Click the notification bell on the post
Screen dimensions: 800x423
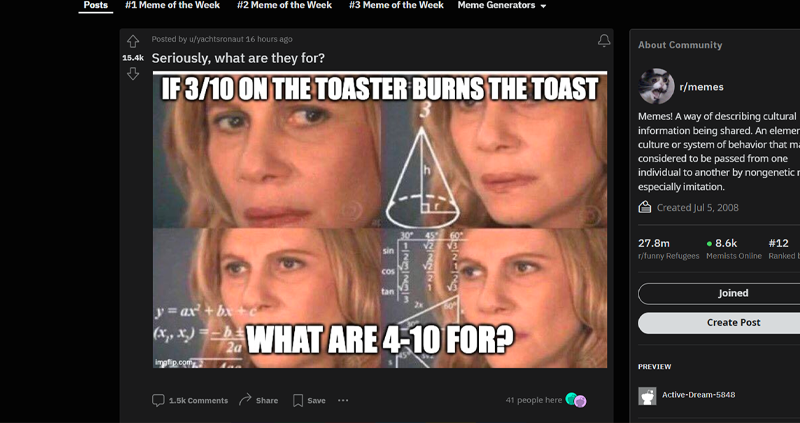pyautogui.click(x=604, y=41)
